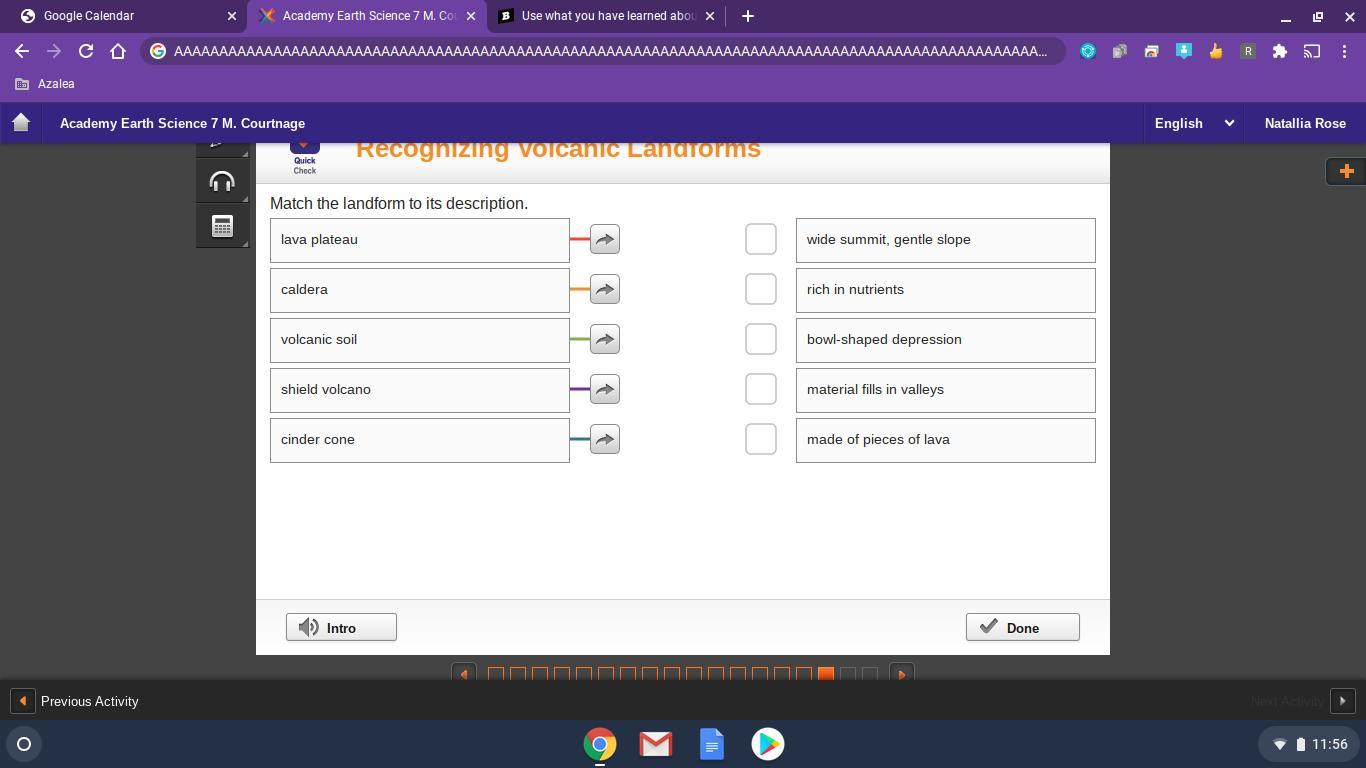Click the arrow button beside cinder cone

605,439
